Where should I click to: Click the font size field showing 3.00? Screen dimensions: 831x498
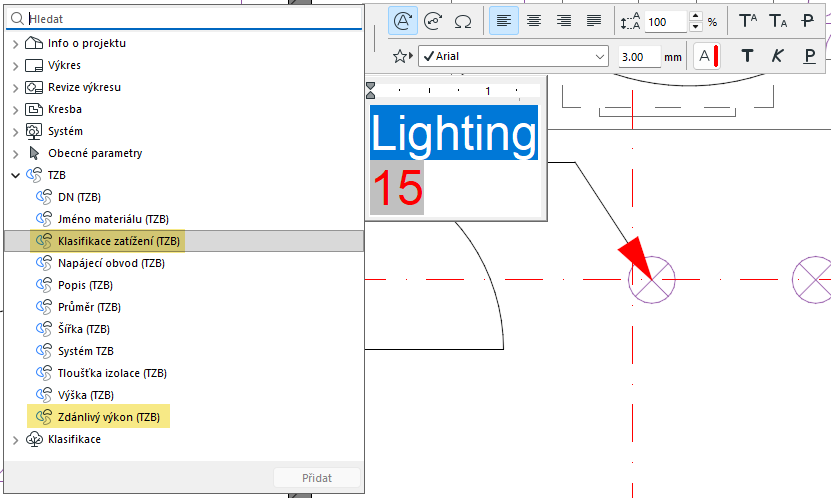tap(640, 57)
